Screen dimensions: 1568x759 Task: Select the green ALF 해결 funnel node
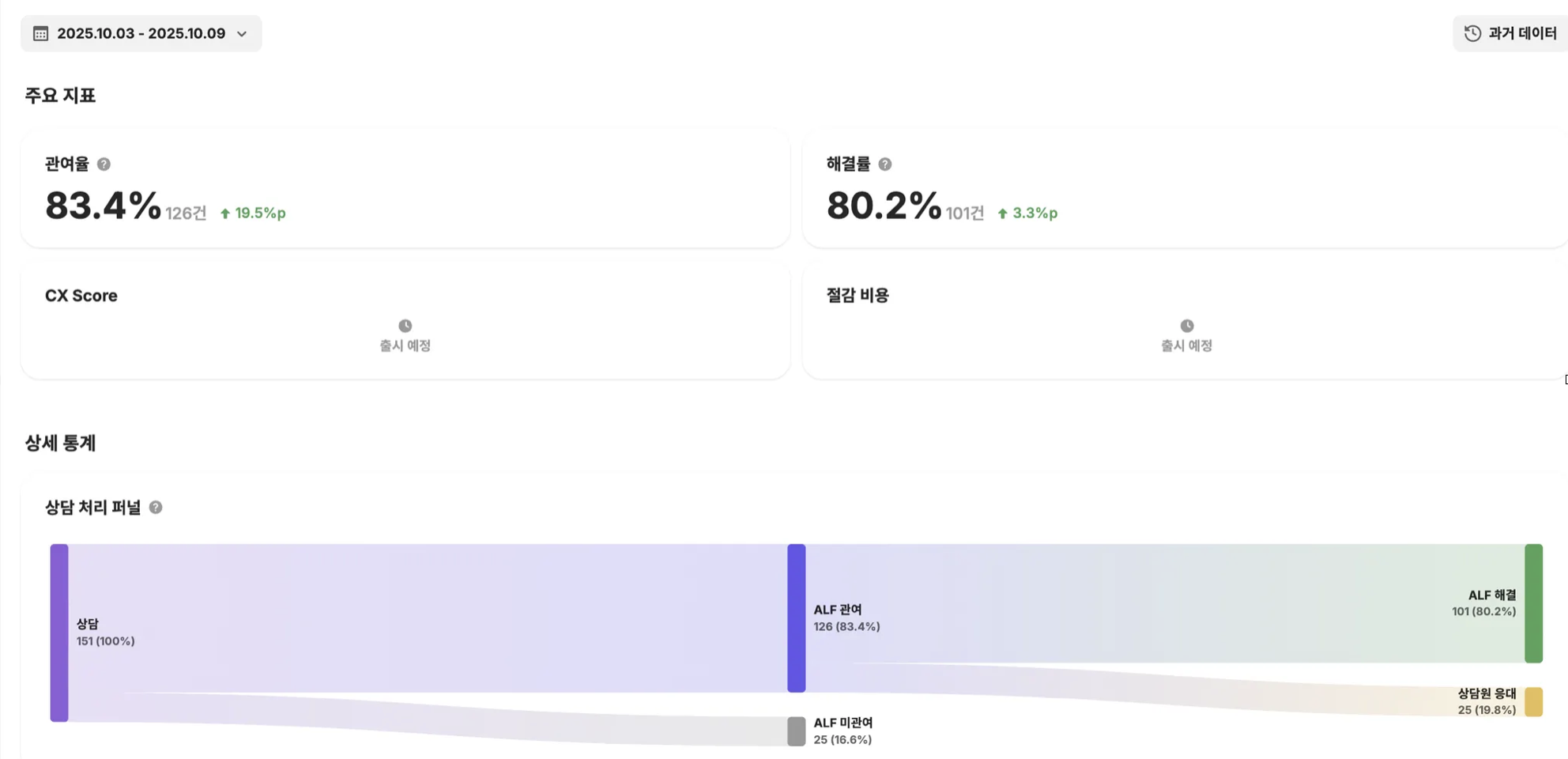click(x=1533, y=602)
